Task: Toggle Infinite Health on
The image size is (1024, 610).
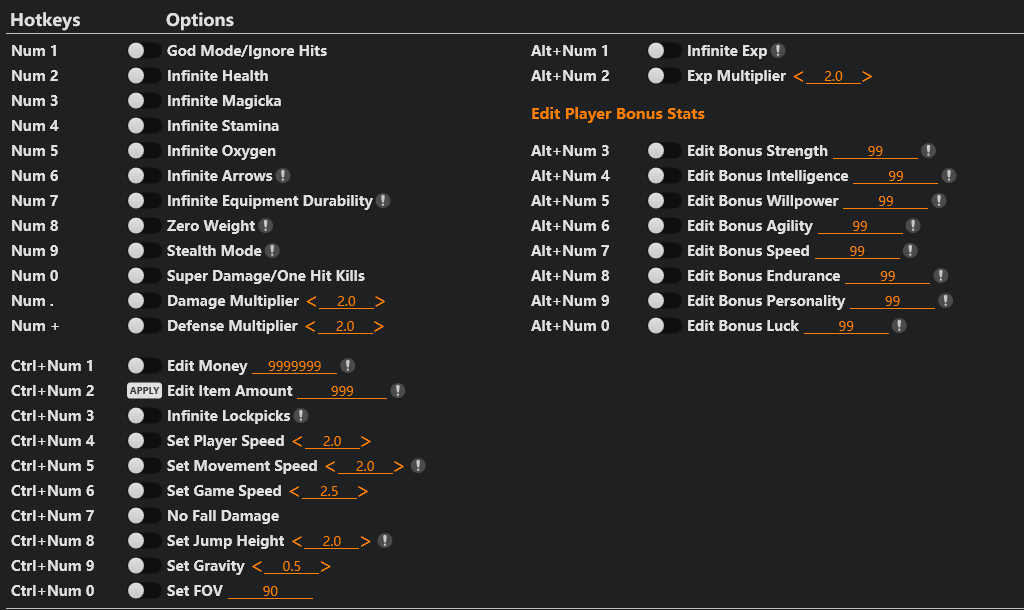Action: tap(144, 76)
